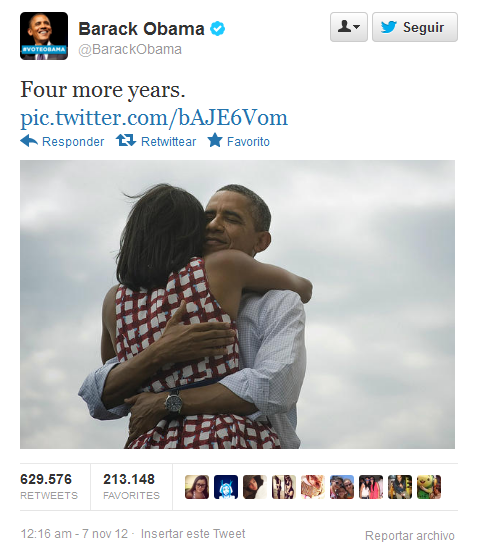Open the embracing photo attached to tweet
The width and height of the screenshot is (485, 553).
click(237, 304)
